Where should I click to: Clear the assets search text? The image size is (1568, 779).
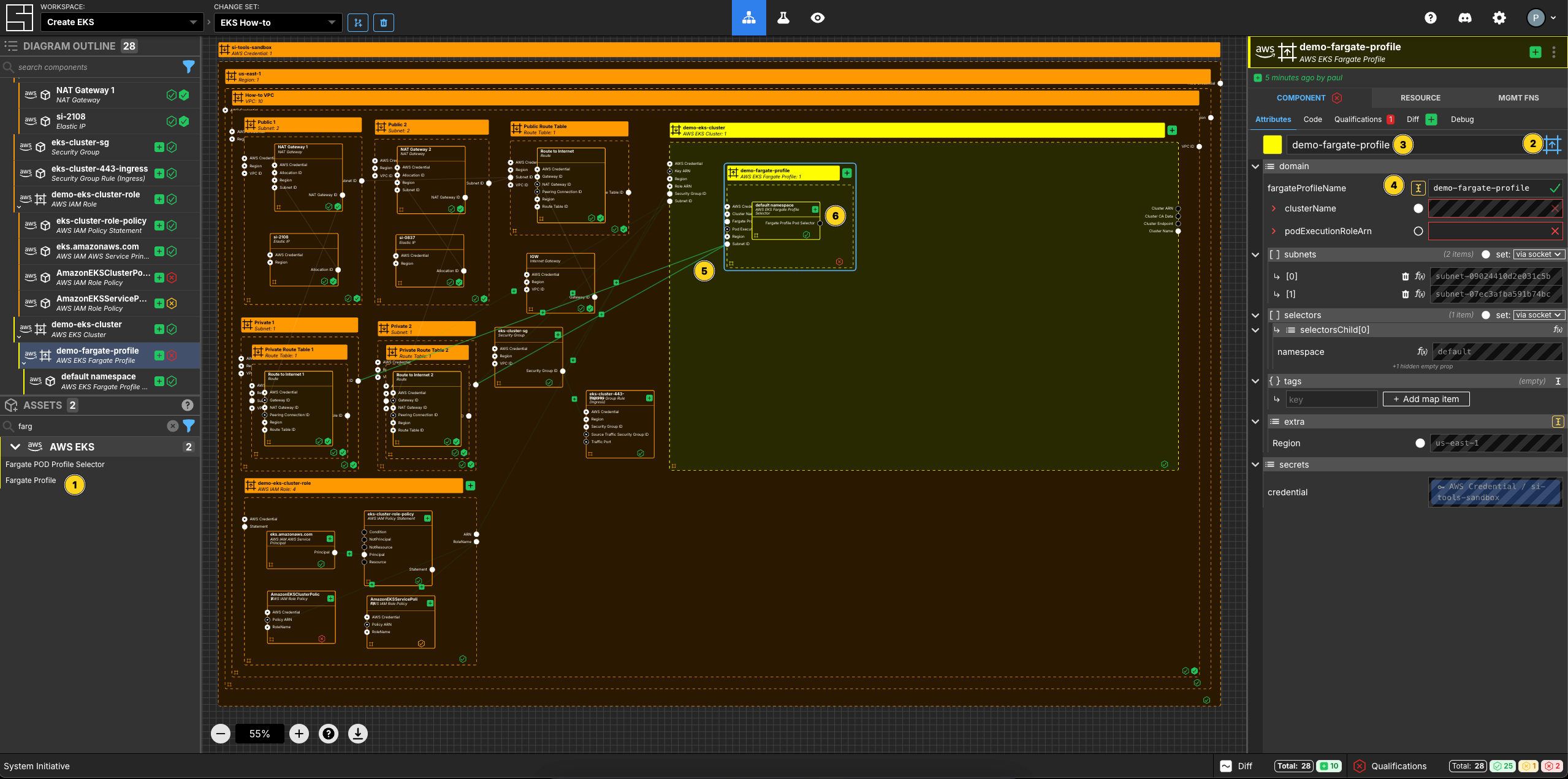pyautogui.click(x=173, y=426)
